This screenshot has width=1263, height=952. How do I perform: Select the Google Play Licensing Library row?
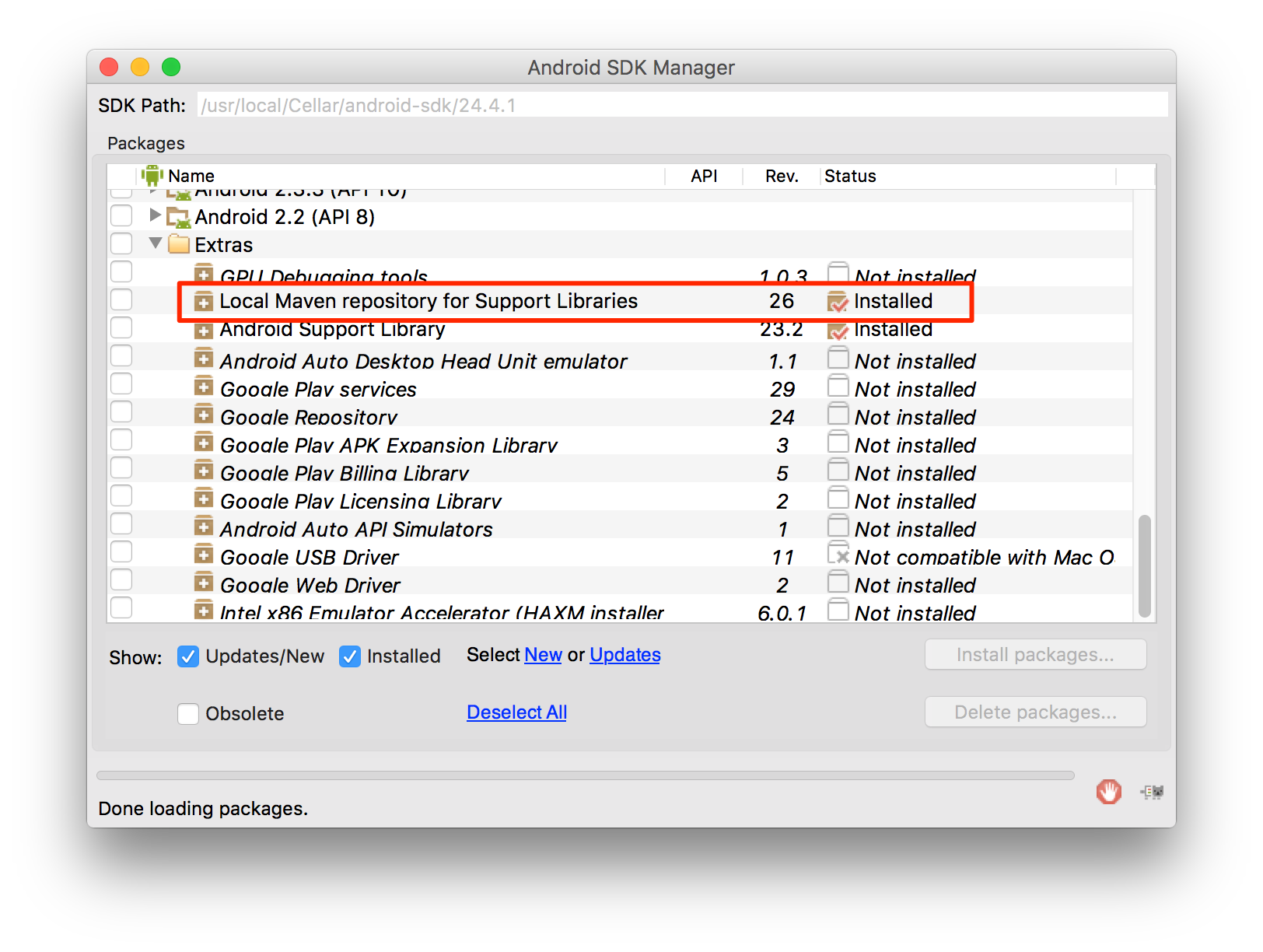619,498
